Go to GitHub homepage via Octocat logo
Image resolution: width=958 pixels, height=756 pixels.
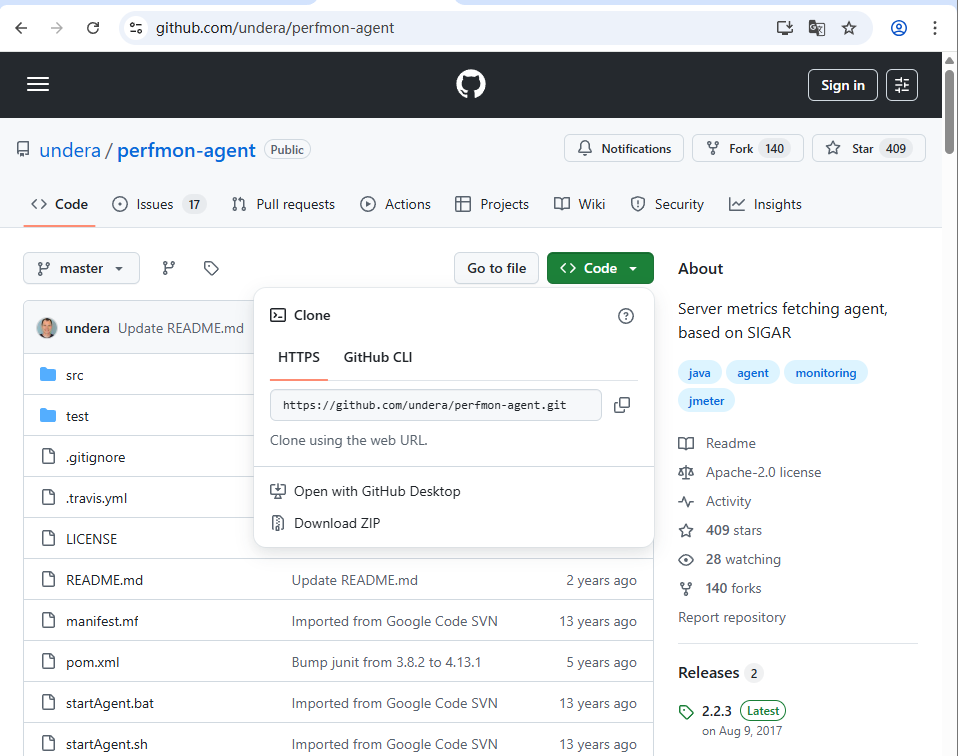click(471, 84)
